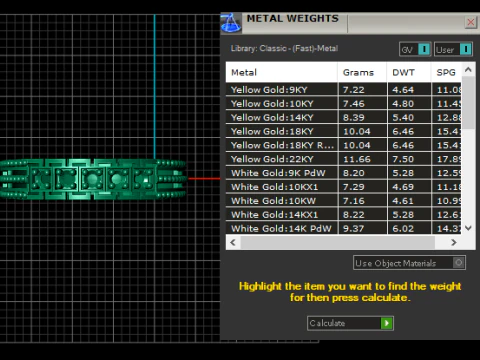This screenshot has width=480, height=360.
Task: Select the Yellow Gold:9KY row
Action: click(344, 90)
